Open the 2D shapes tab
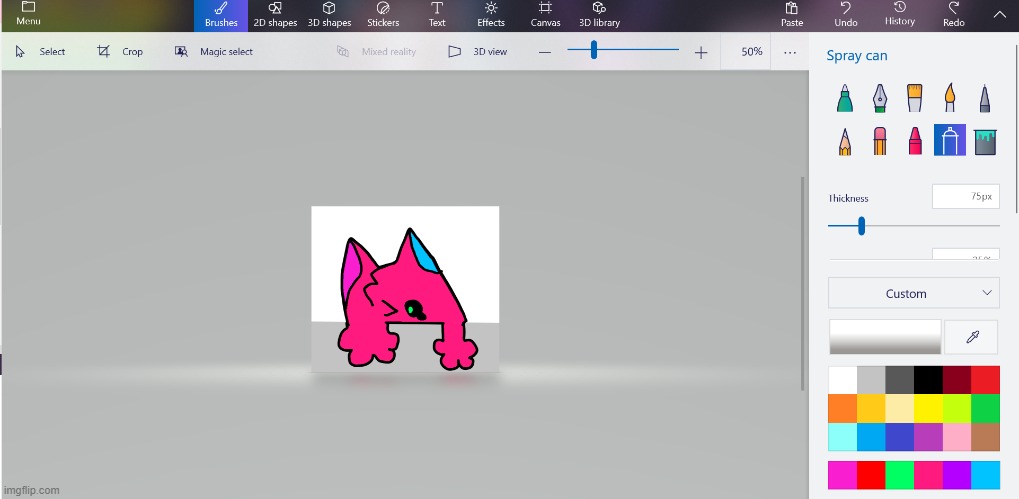Viewport: 1019px width, 499px height. click(x=275, y=16)
